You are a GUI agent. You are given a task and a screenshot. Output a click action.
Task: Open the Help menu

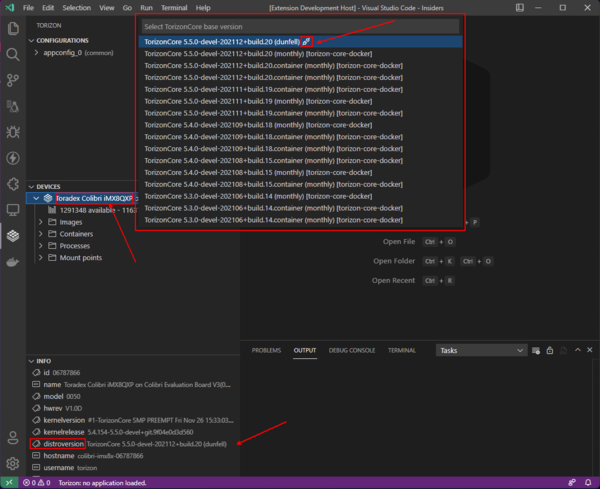pos(203,8)
